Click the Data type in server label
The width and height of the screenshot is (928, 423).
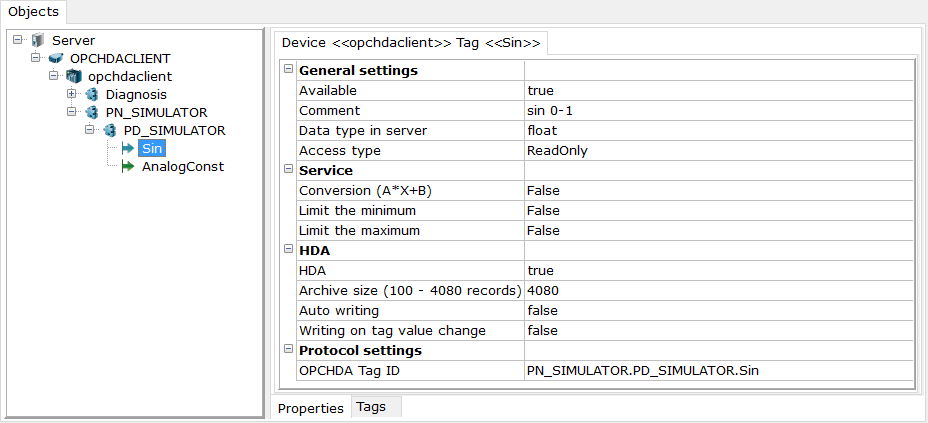(x=363, y=131)
